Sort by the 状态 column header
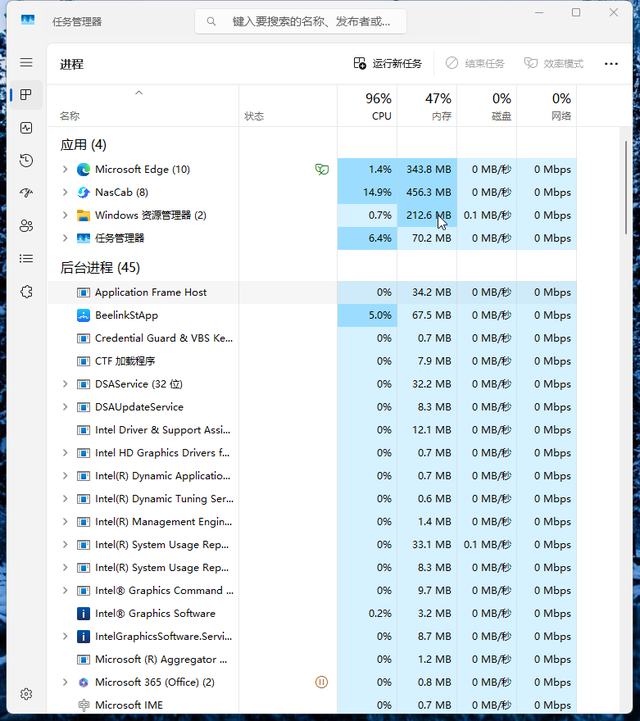The image size is (640, 721). pyautogui.click(x=288, y=106)
